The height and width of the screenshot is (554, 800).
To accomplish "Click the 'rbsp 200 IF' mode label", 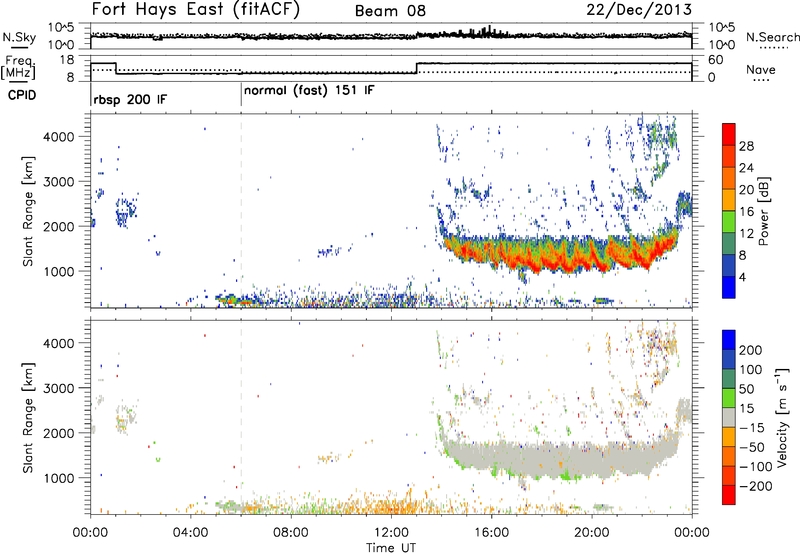I will coord(130,99).
